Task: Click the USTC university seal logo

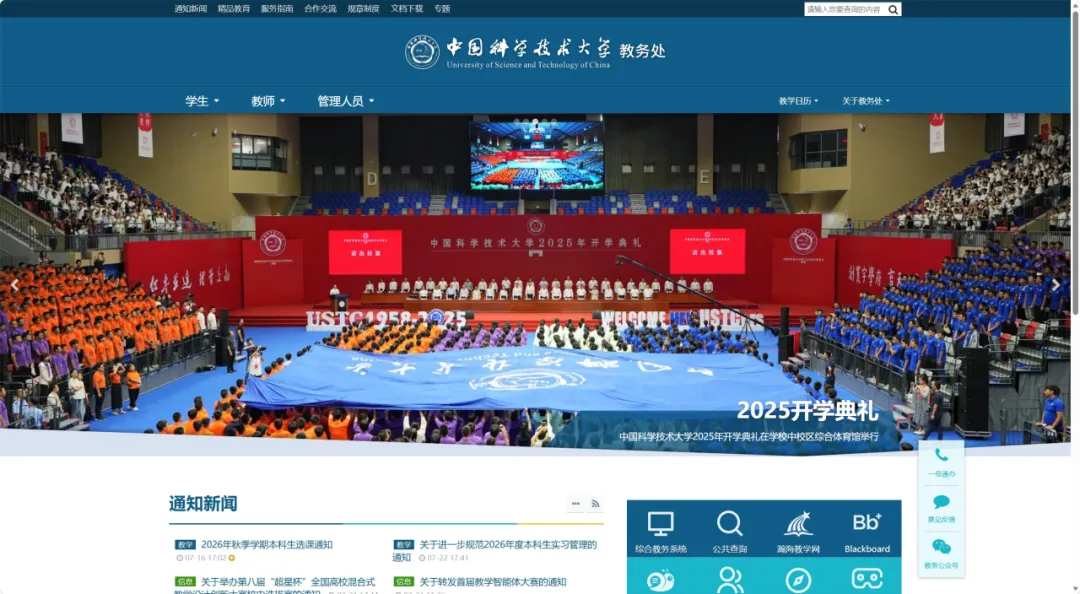Action: click(x=422, y=52)
